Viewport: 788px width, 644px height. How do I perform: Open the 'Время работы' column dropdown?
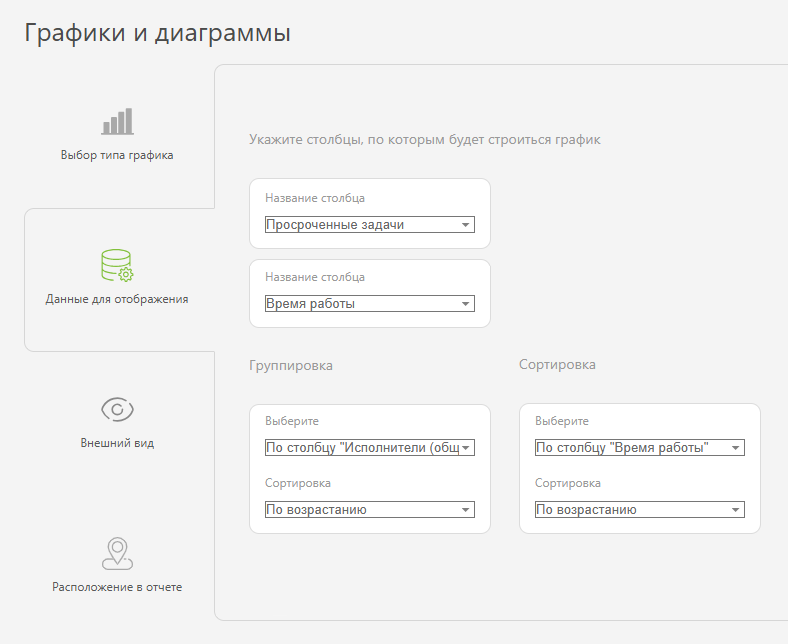[370, 304]
